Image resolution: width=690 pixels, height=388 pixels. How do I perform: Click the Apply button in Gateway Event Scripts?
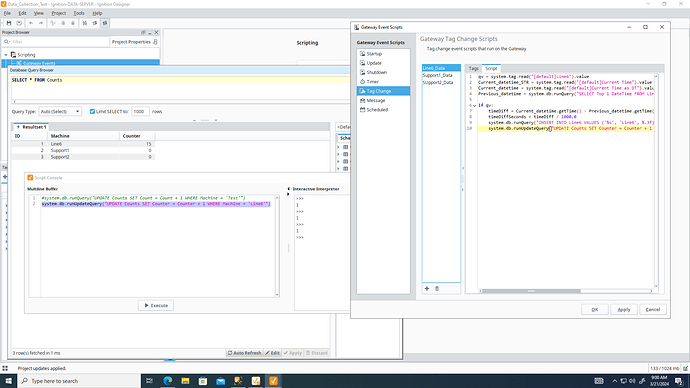[x=624, y=309]
